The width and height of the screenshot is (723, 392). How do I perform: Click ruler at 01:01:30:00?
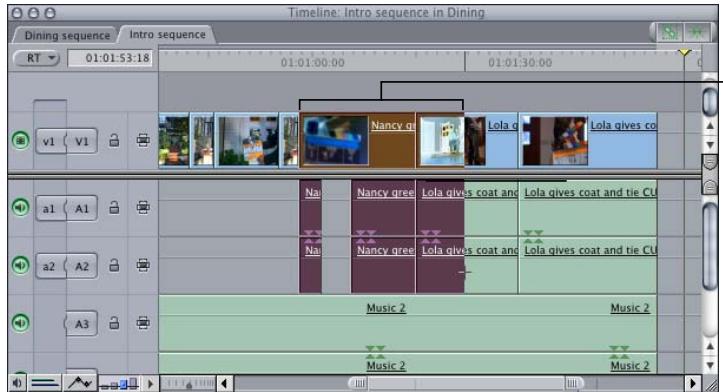point(520,63)
